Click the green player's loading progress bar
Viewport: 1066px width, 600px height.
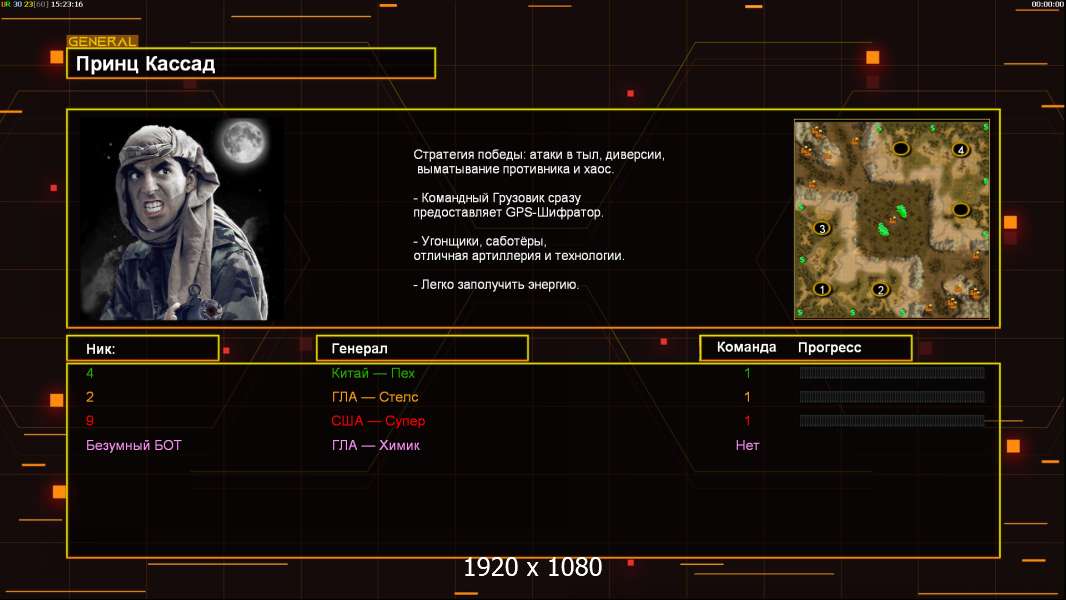(x=891, y=373)
